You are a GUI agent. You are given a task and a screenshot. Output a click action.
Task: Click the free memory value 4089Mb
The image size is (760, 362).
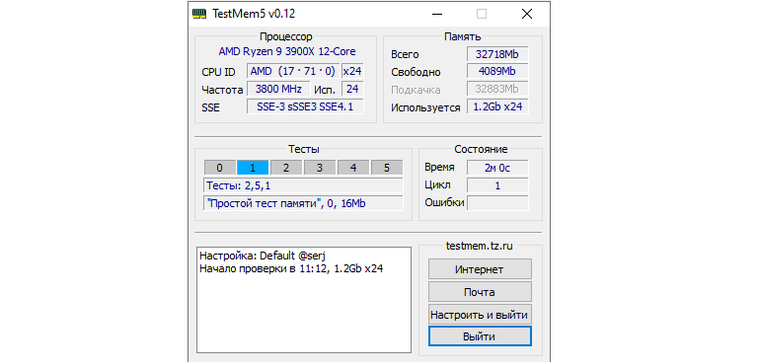pos(497,72)
